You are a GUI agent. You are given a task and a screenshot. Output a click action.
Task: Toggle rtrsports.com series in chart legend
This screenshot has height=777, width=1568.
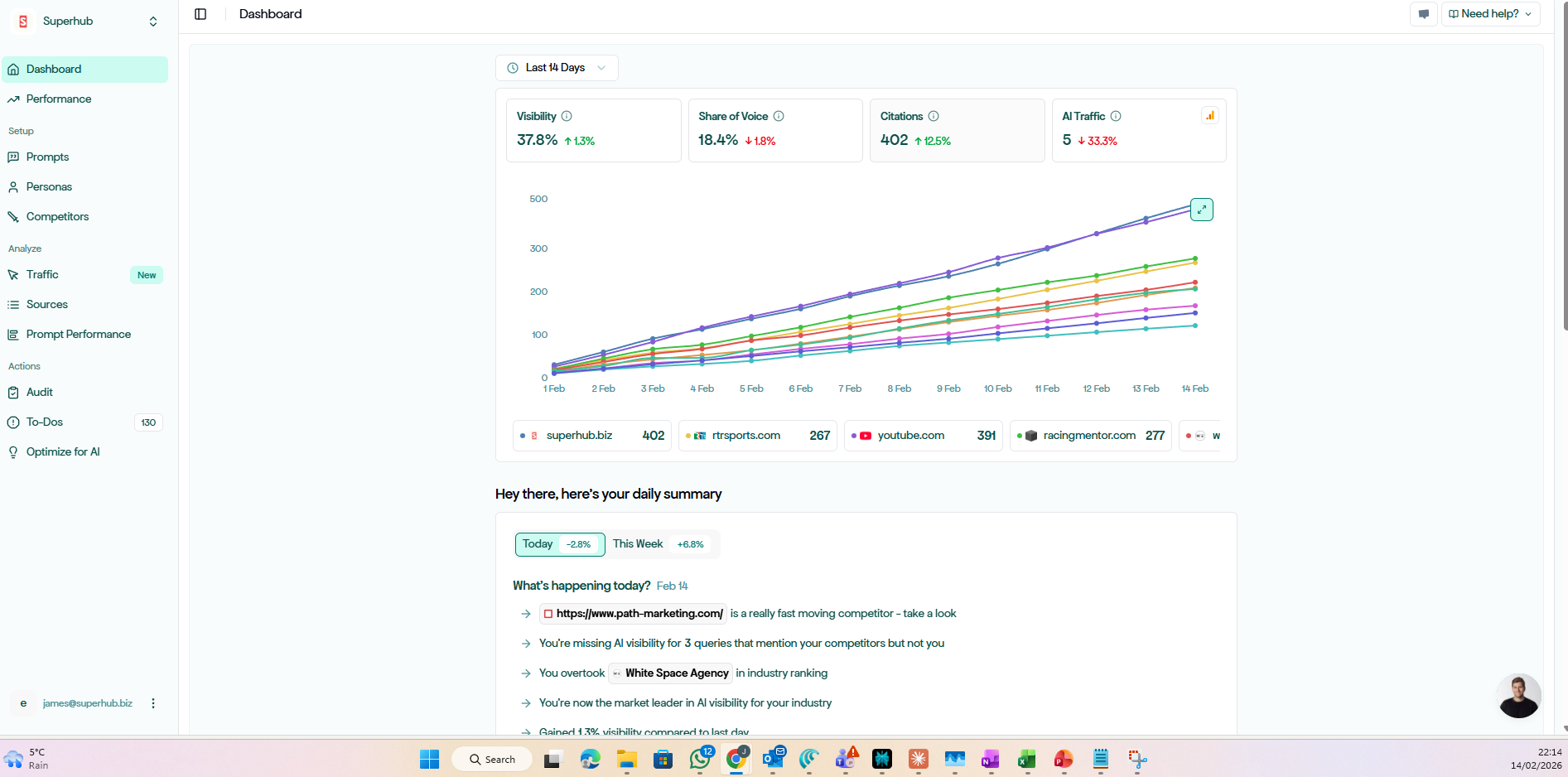tap(758, 436)
